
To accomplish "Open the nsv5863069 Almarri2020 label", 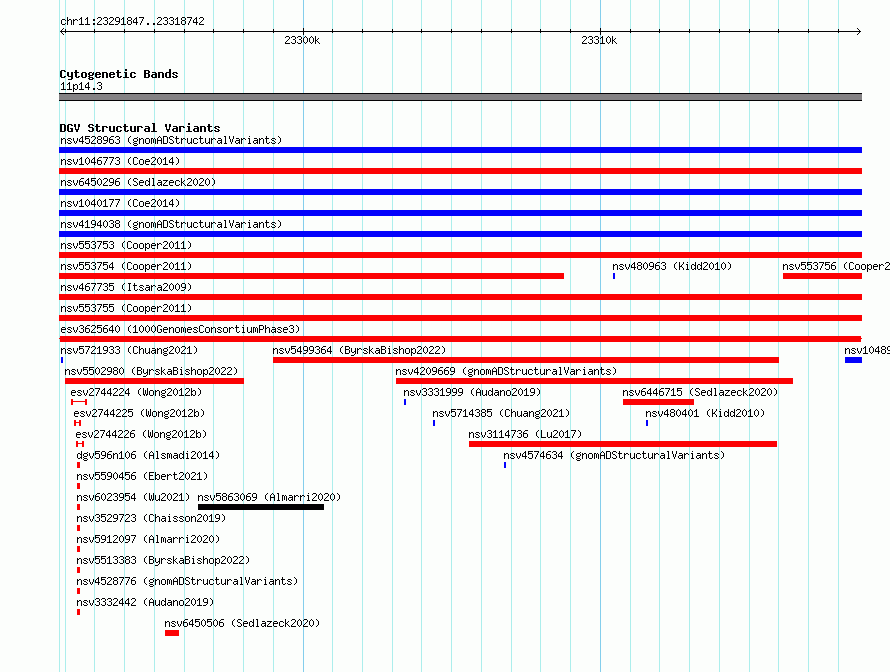I will click(x=269, y=497).
